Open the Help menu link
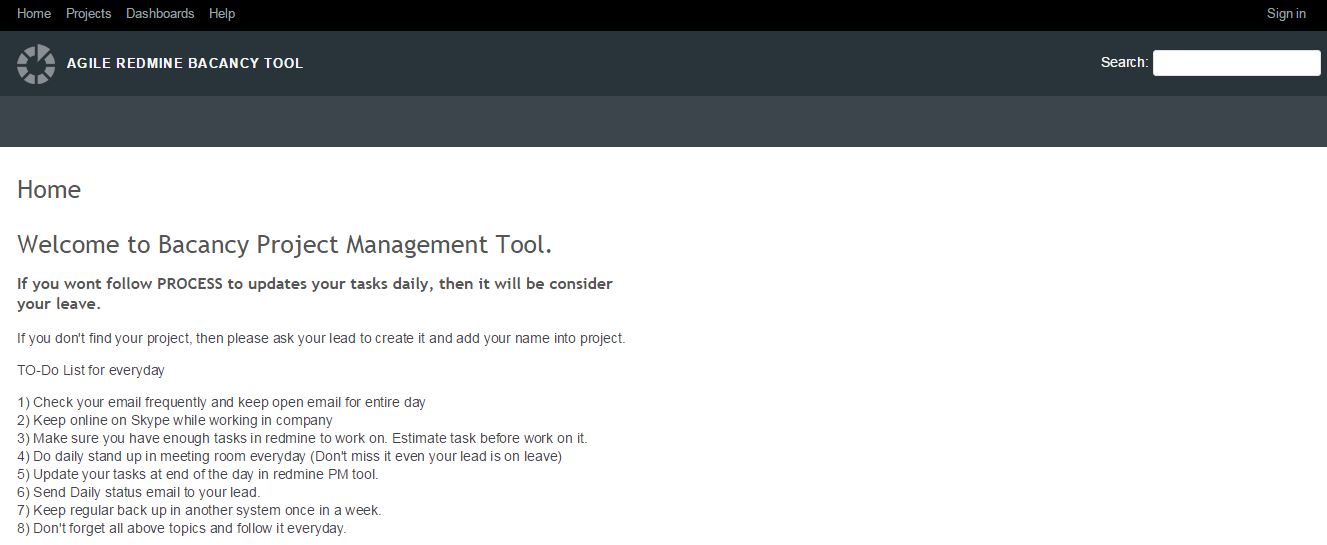This screenshot has height=545, width=1327. click(x=222, y=13)
